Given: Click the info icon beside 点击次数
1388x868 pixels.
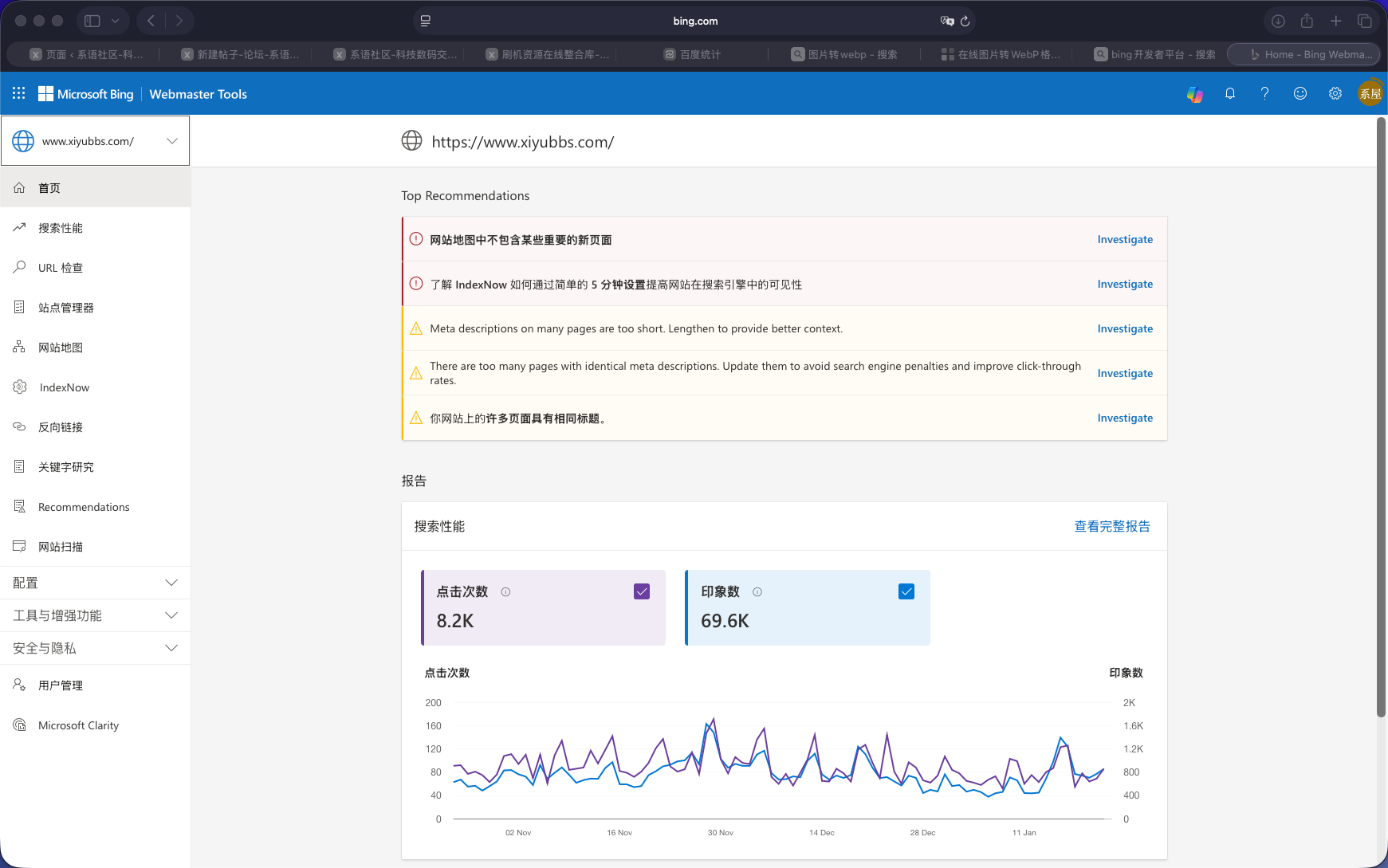Looking at the screenshot, I should (x=505, y=592).
